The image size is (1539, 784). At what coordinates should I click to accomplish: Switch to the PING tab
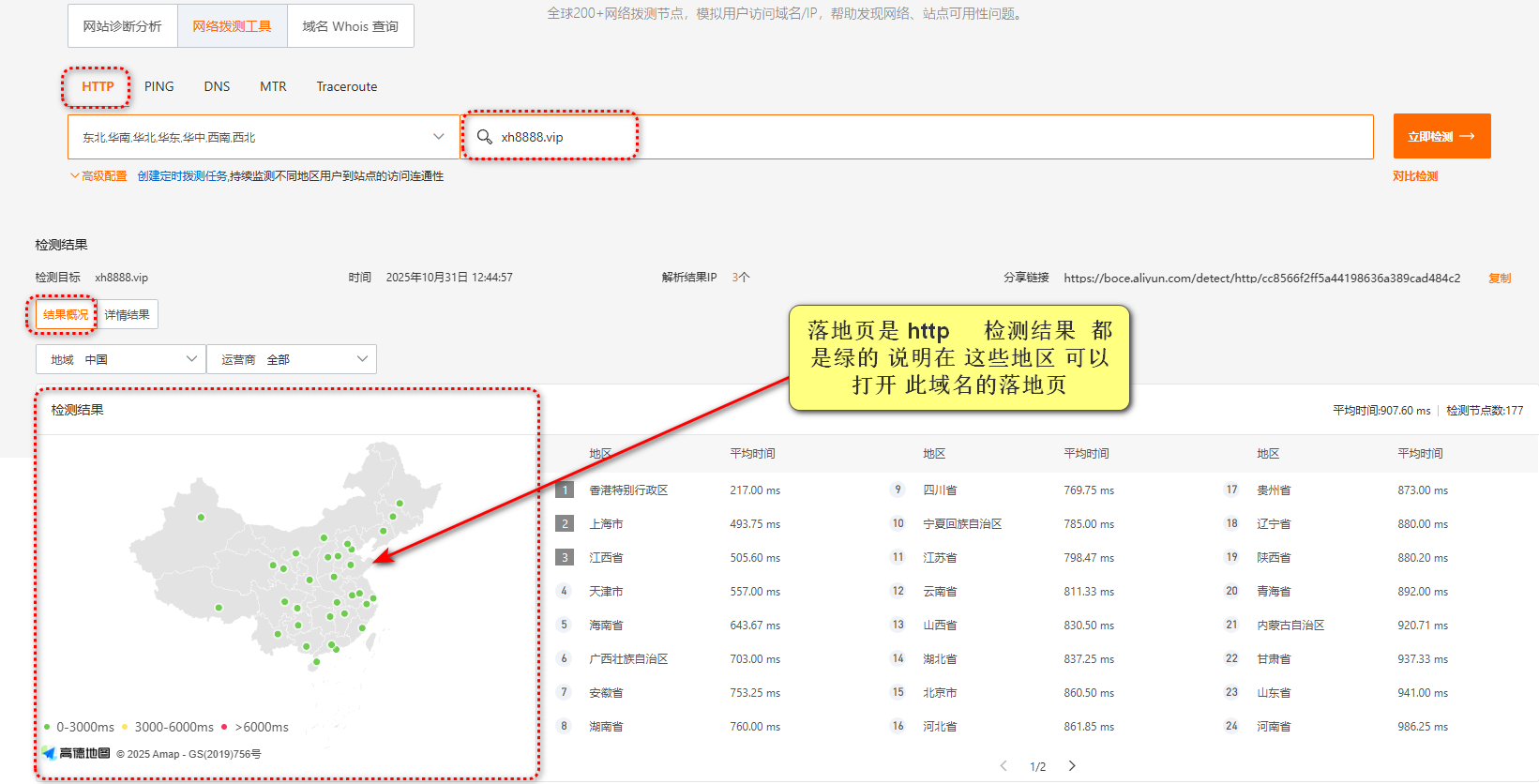coord(159,86)
